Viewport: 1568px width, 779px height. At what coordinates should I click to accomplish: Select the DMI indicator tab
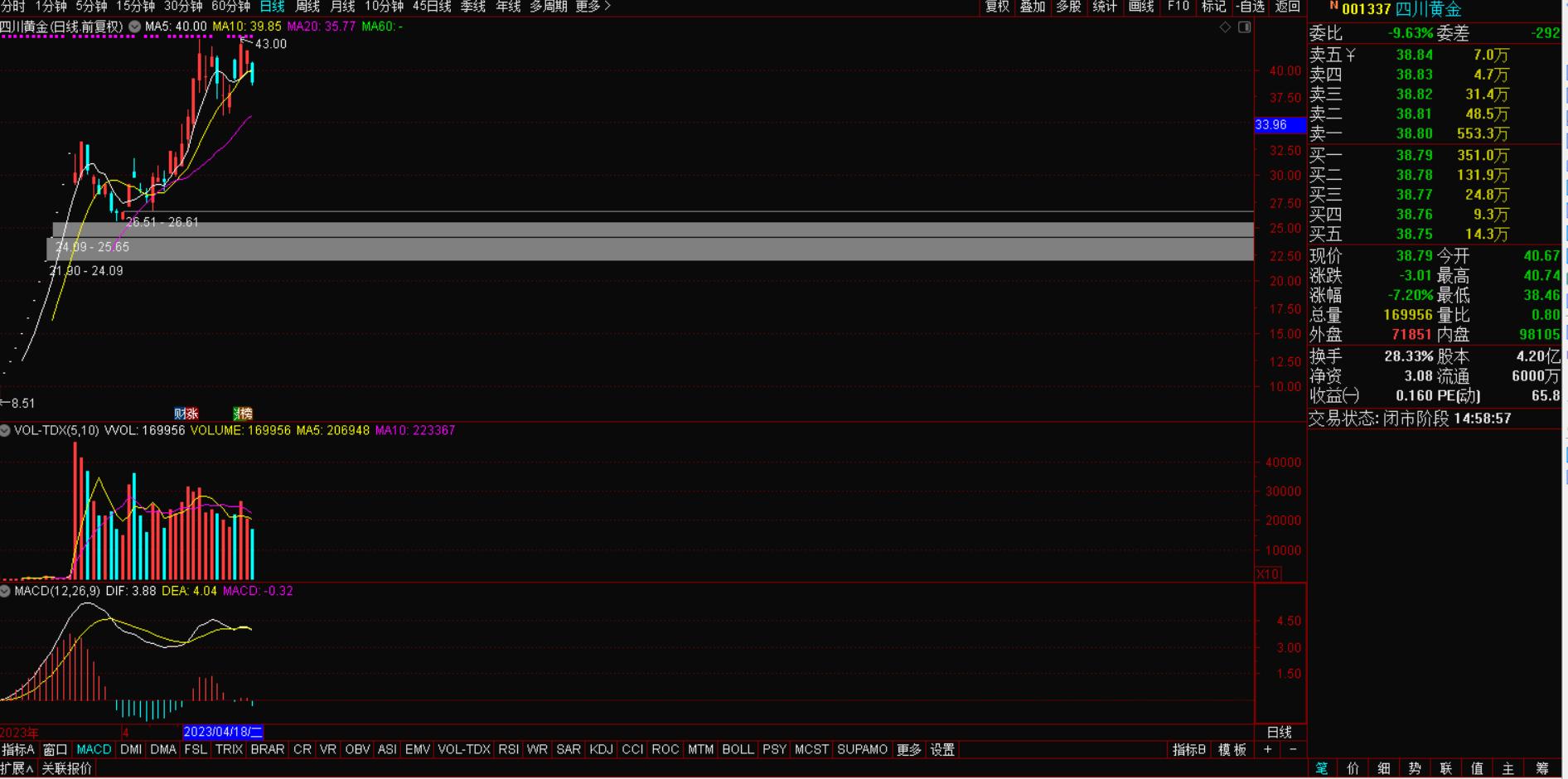(x=131, y=749)
